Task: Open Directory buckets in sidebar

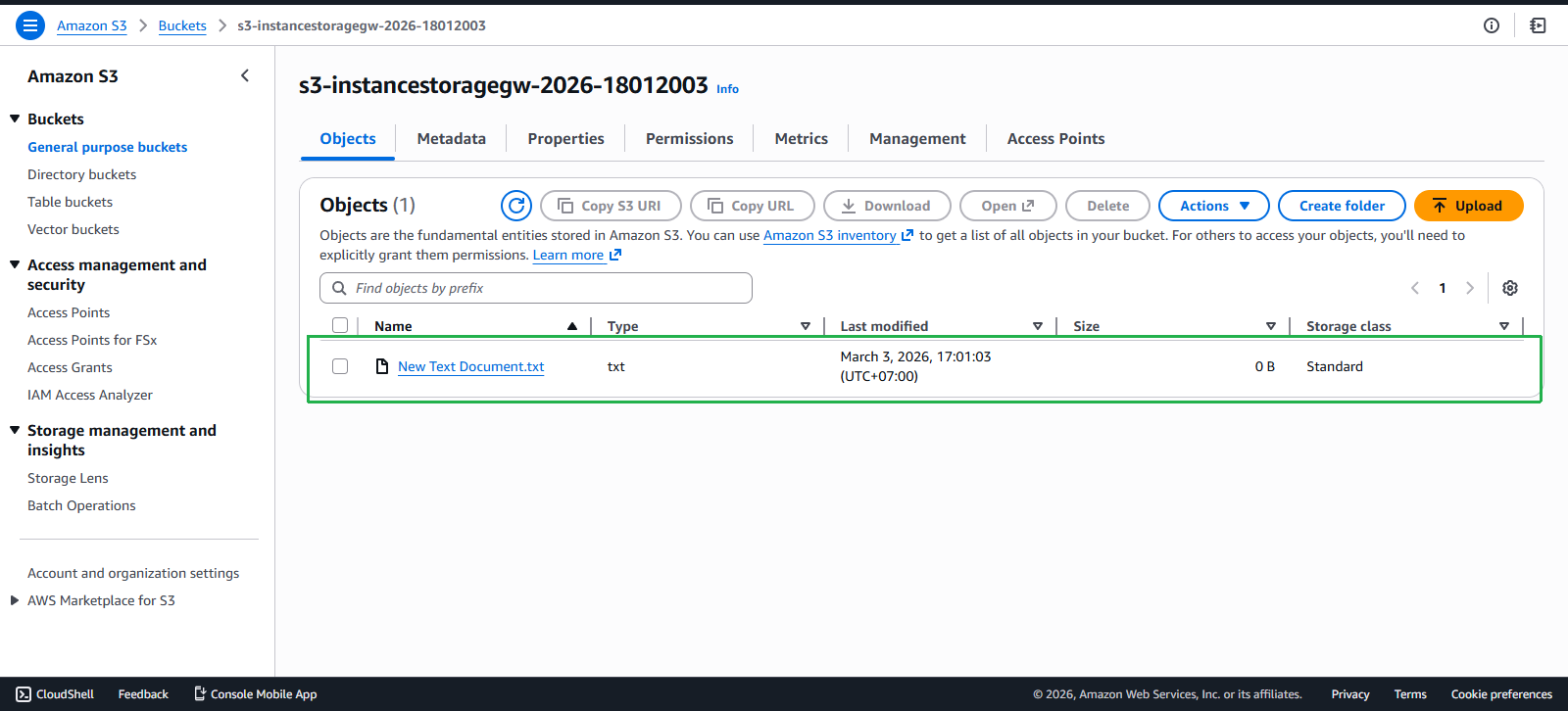Action: click(82, 174)
